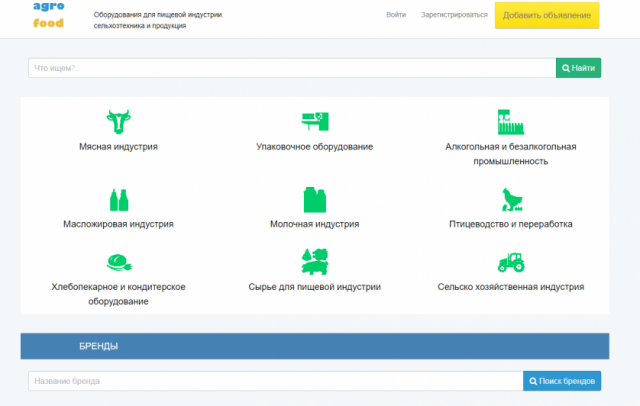The image size is (640, 406).
Task: Focus the Что ищем search field
Action: [x=292, y=68]
